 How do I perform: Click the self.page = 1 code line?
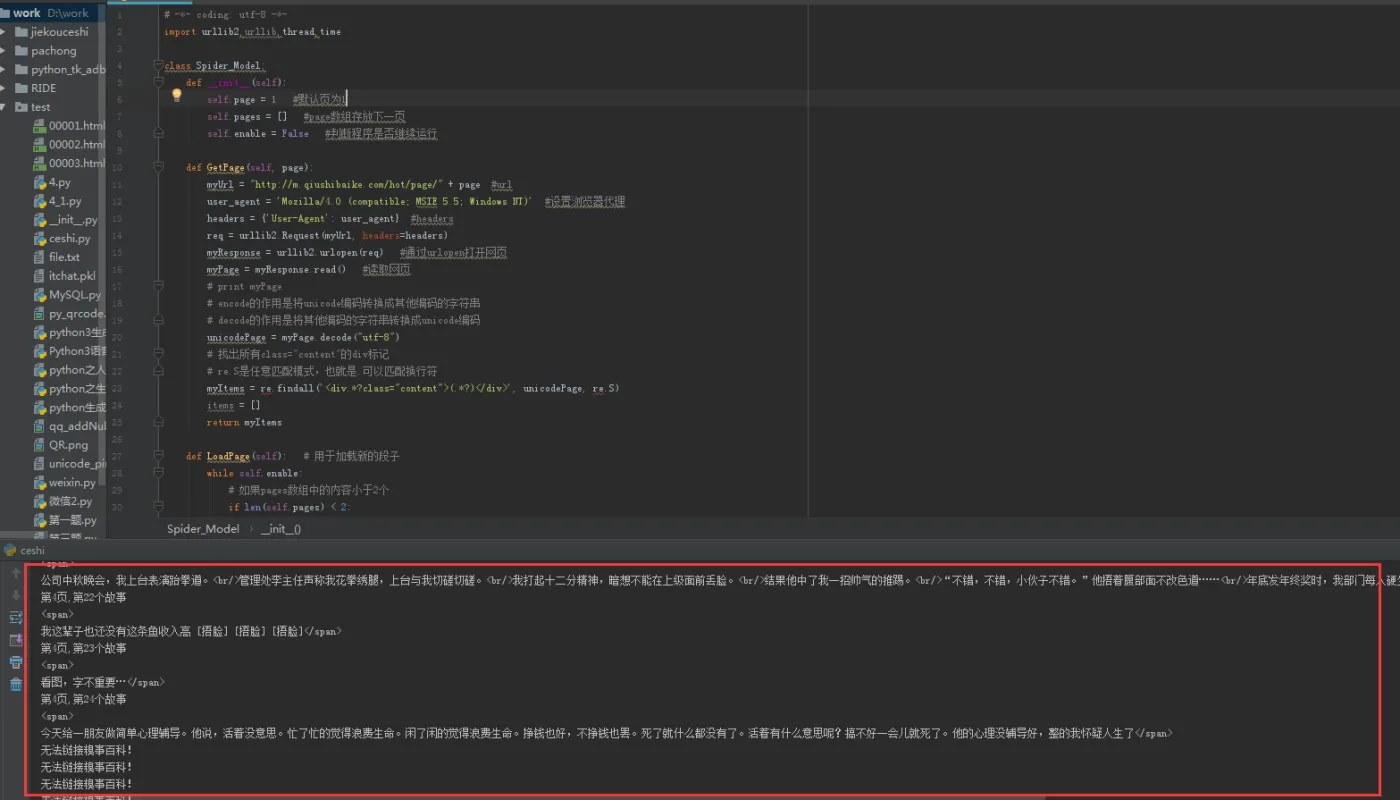tap(277, 100)
